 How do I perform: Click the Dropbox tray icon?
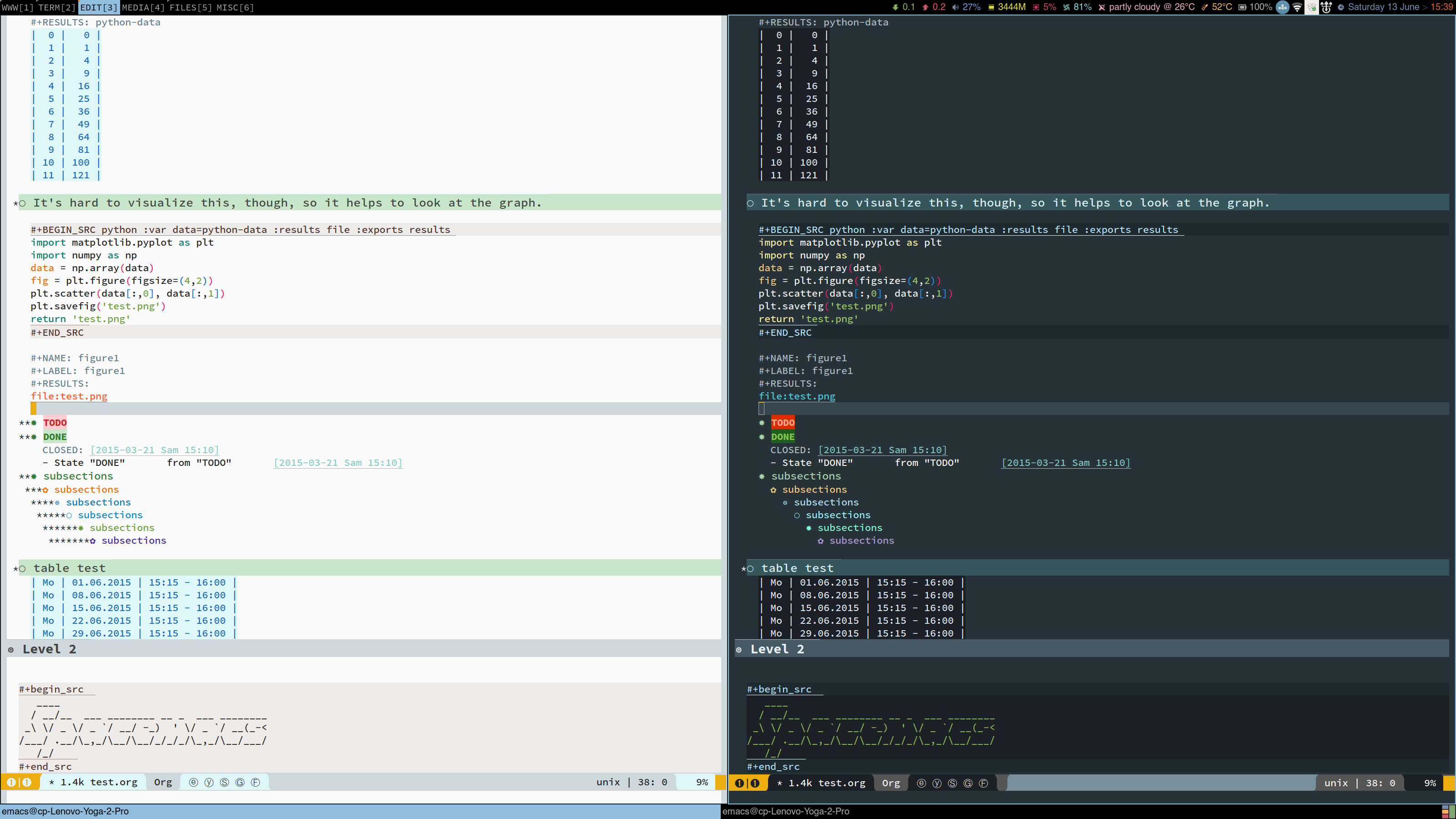pyautogui.click(x=1312, y=7)
